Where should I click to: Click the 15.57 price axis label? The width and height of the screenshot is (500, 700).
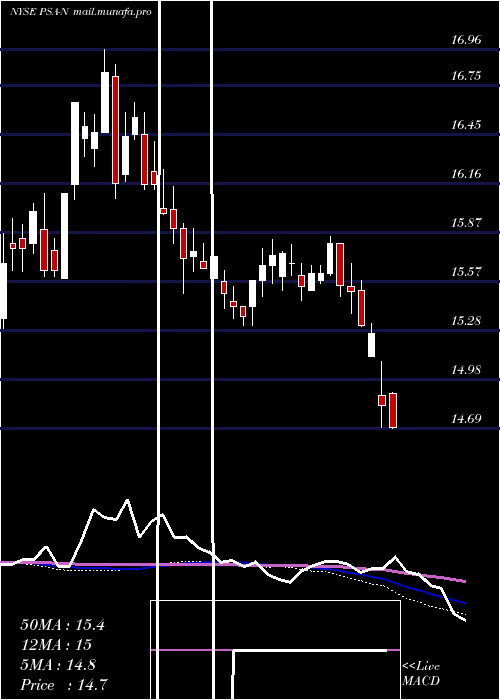tap(466, 271)
